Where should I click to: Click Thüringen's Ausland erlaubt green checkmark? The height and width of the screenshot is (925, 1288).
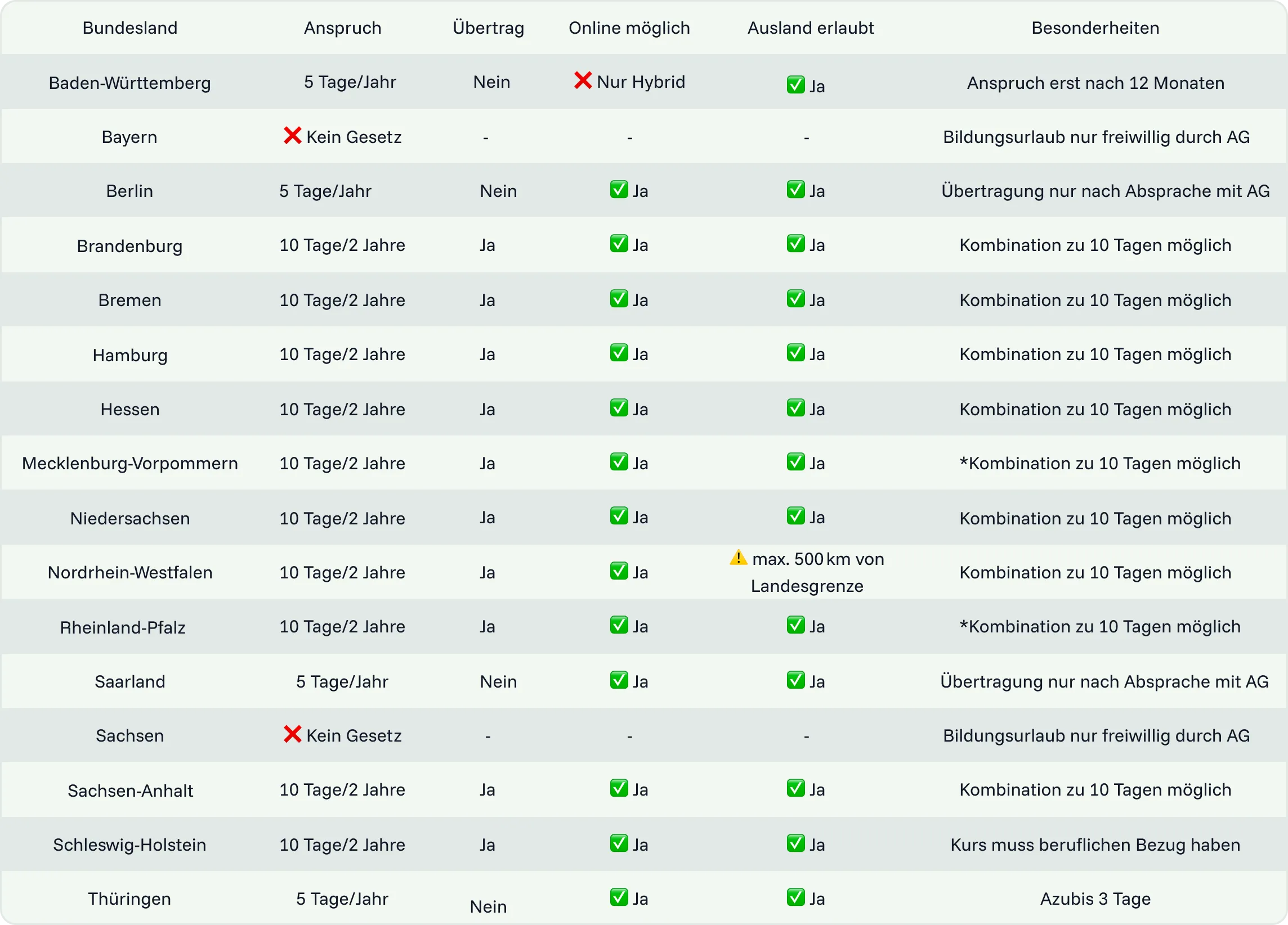click(795, 897)
